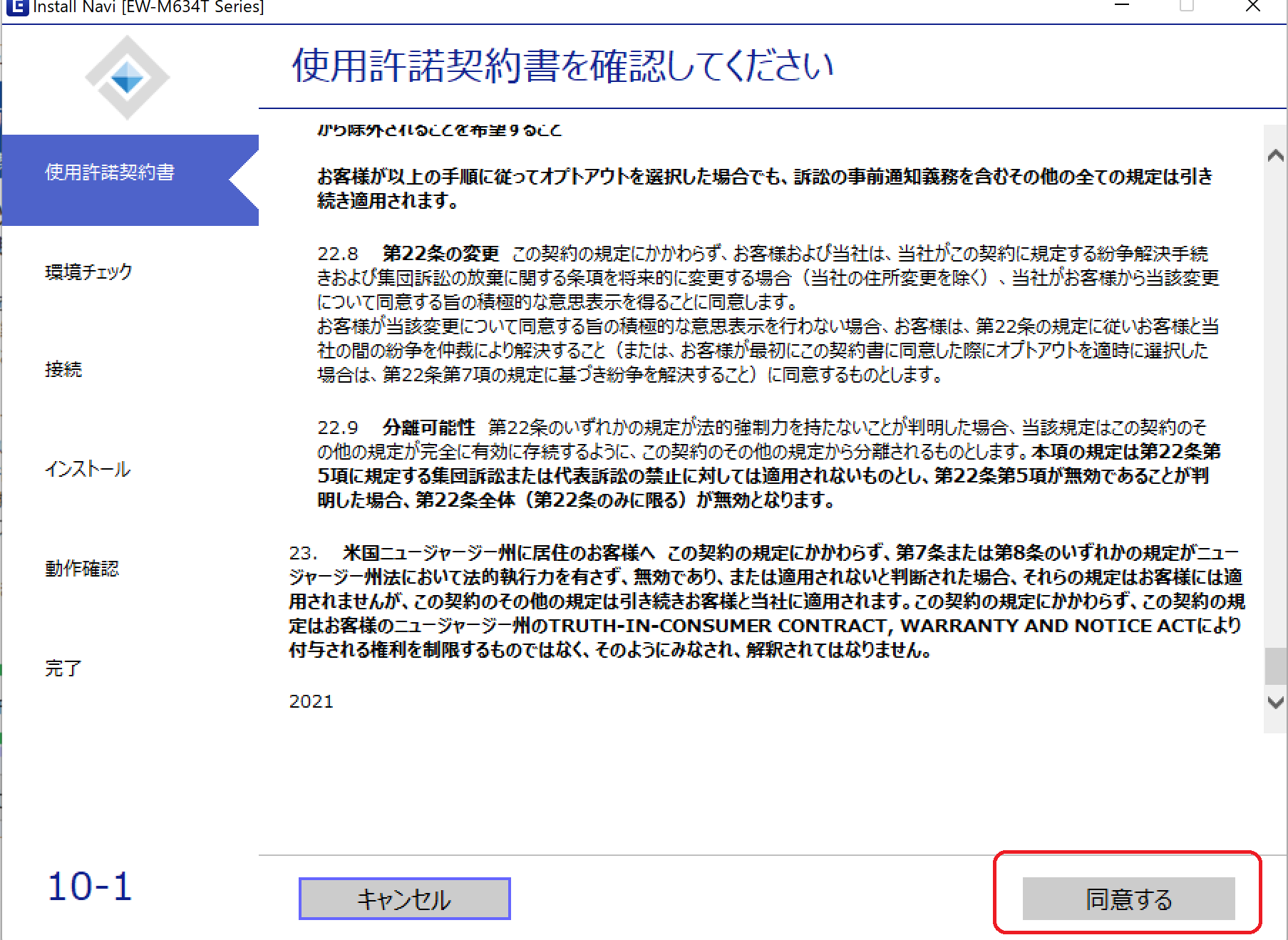Select the 環境チェック step in sidebar
The width and height of the screenshot is (1288, 940).
[x=88, y=272]
